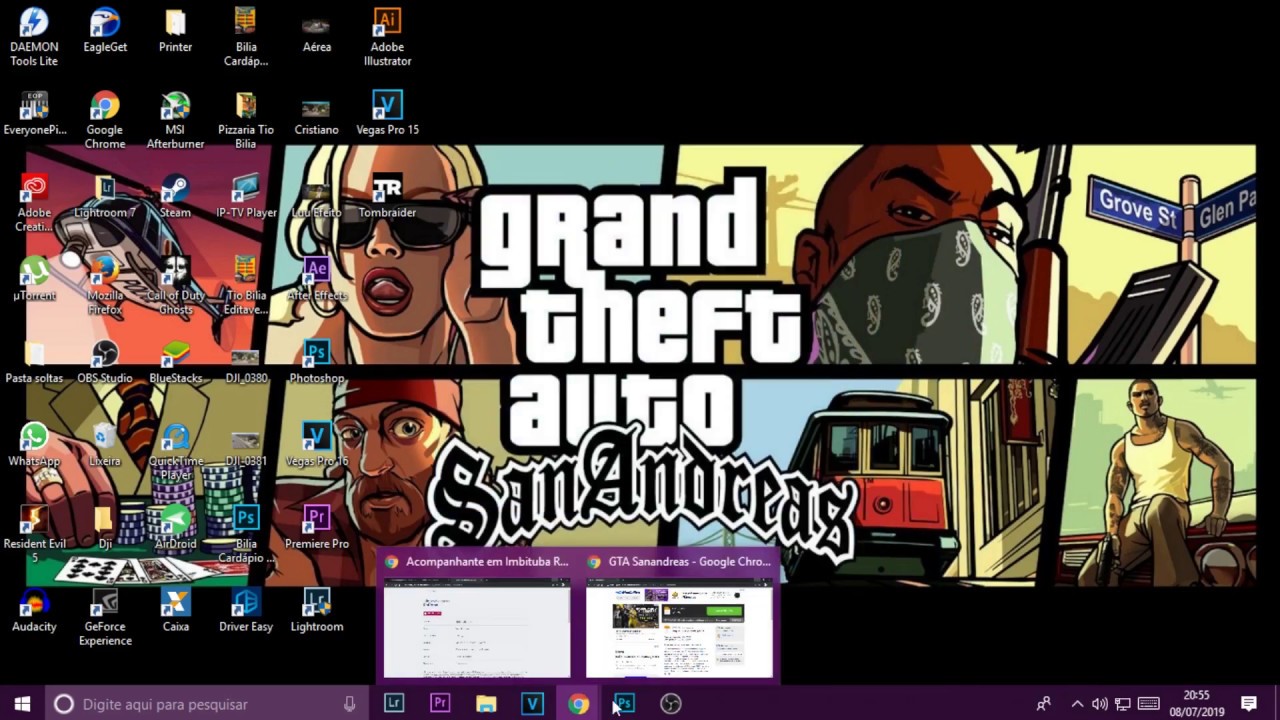
Task: Open the Action Center notifications
Action: click(1249, 704)
